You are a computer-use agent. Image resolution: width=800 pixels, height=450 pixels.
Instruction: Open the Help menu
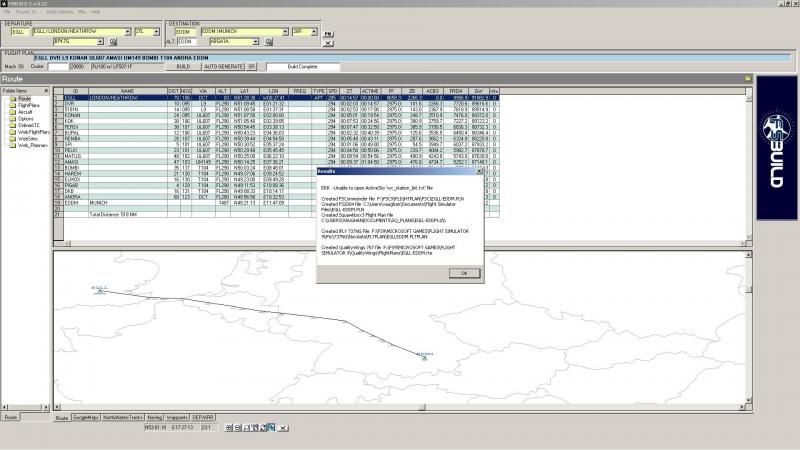click(95, 11)
